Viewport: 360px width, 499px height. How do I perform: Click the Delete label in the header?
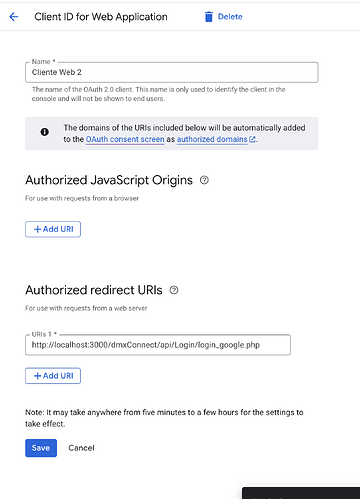click(230, 17)
